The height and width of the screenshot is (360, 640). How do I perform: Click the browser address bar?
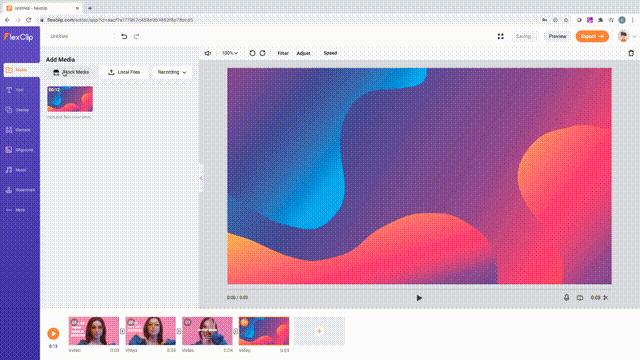(x=286, y=20)
